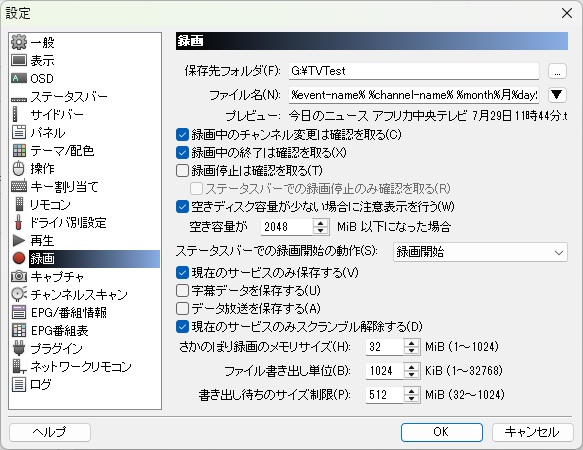This screenshot has height=450, width=583.
Task: Open the camera icon for キャプチャ
Action: (19, 276)
